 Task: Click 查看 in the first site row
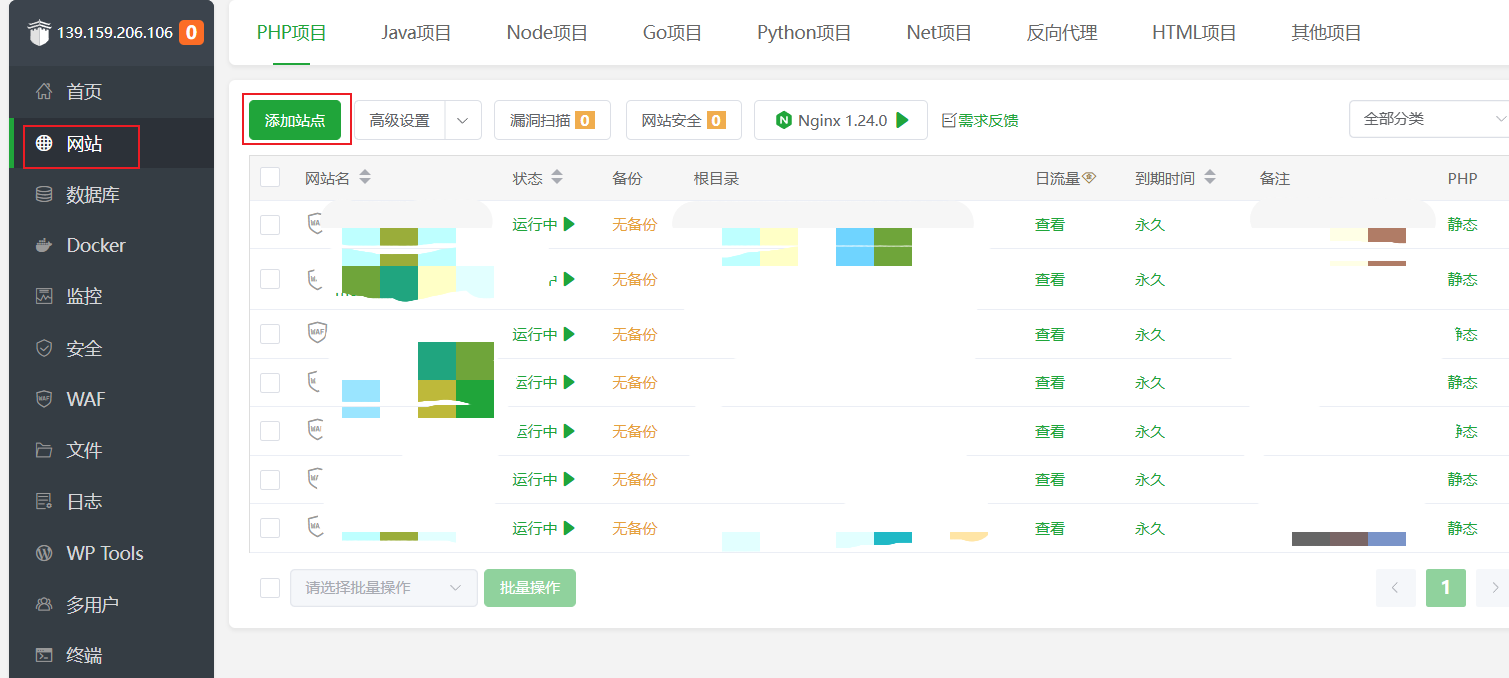[1050, 225]
